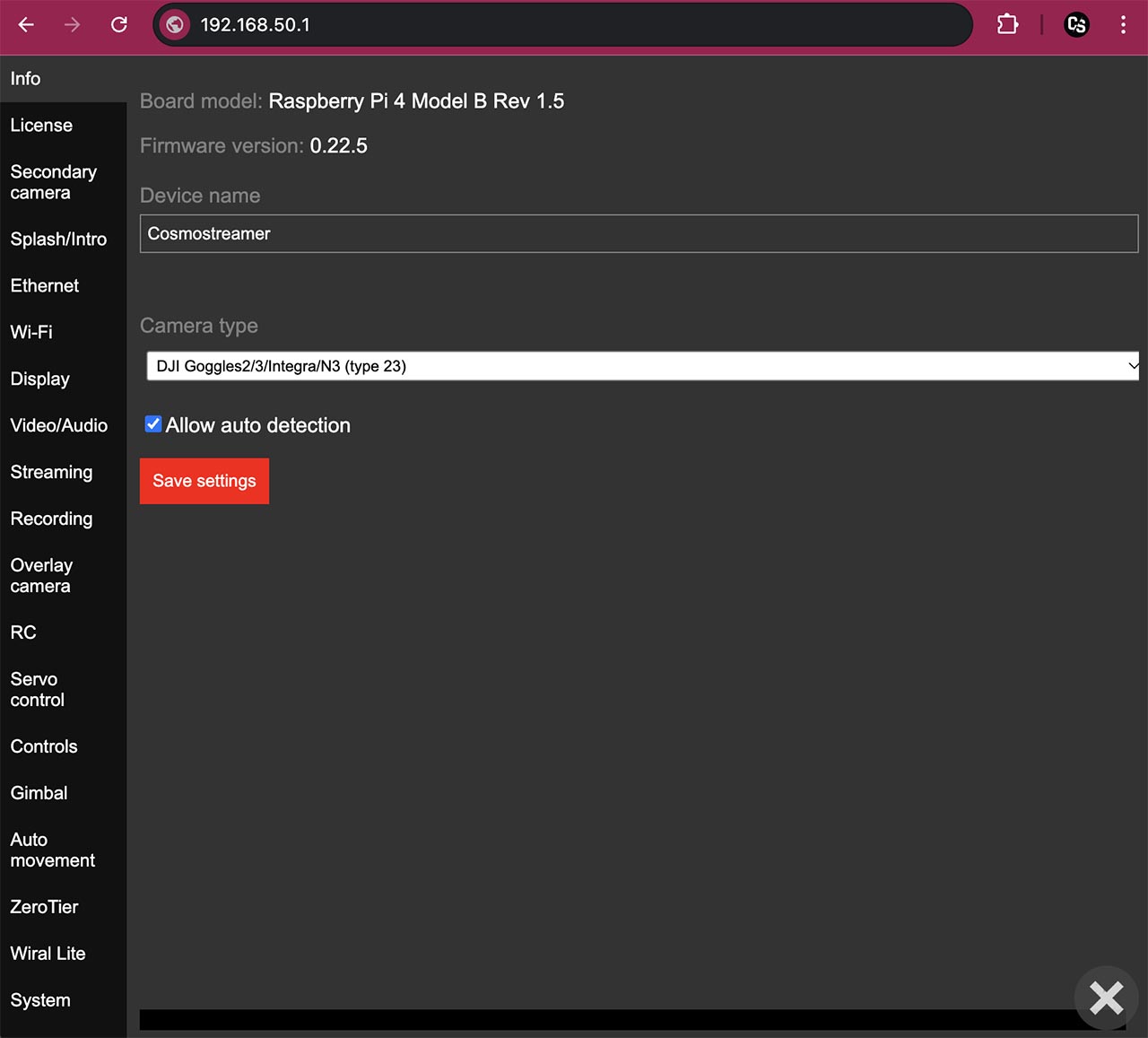
Task: Toggle Allow auto detection checkbox
Action: 153,424
